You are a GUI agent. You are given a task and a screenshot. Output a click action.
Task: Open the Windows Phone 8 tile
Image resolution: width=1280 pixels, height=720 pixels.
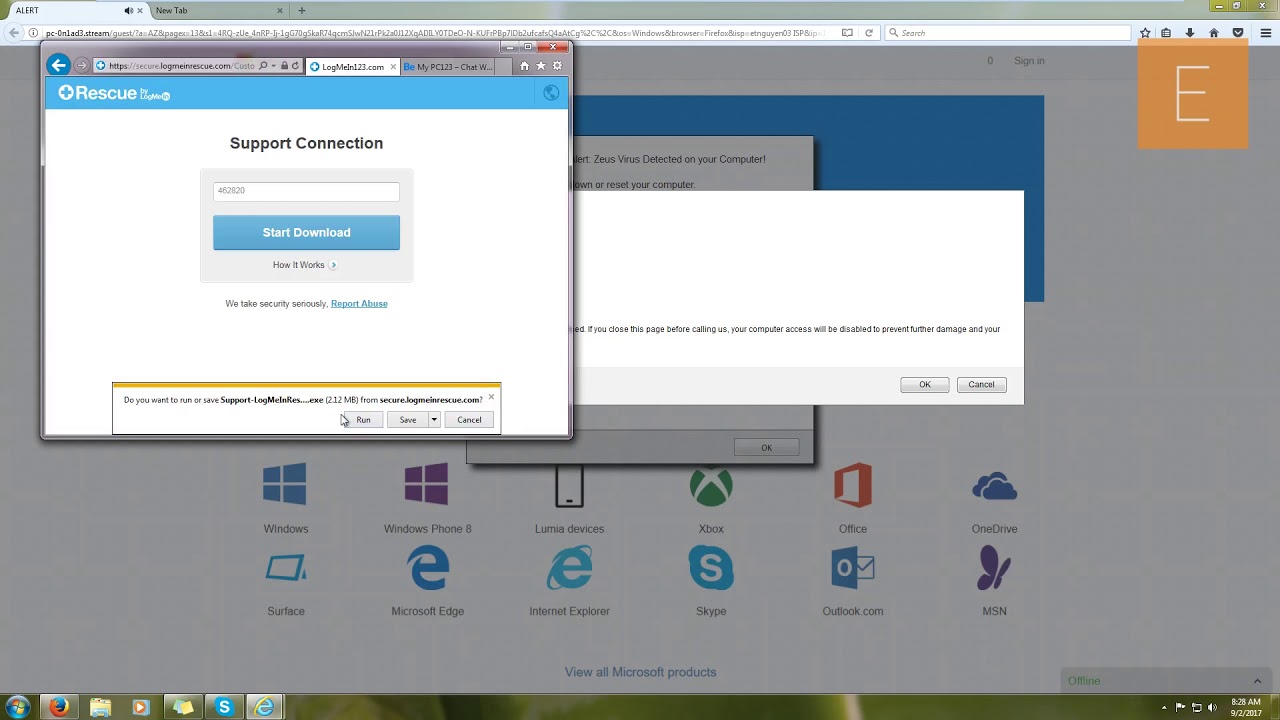(x=427, y=485)
